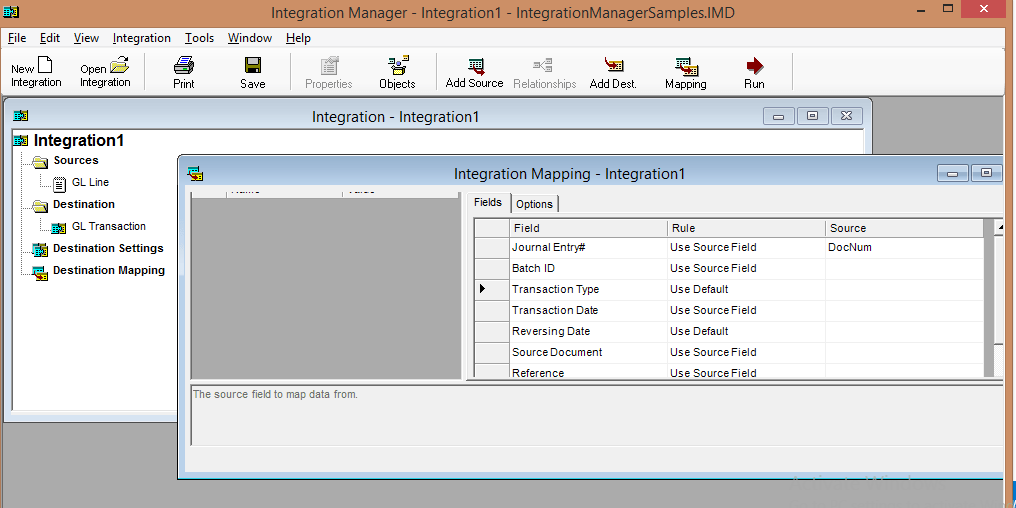Open the Help menu

[299, 38]
